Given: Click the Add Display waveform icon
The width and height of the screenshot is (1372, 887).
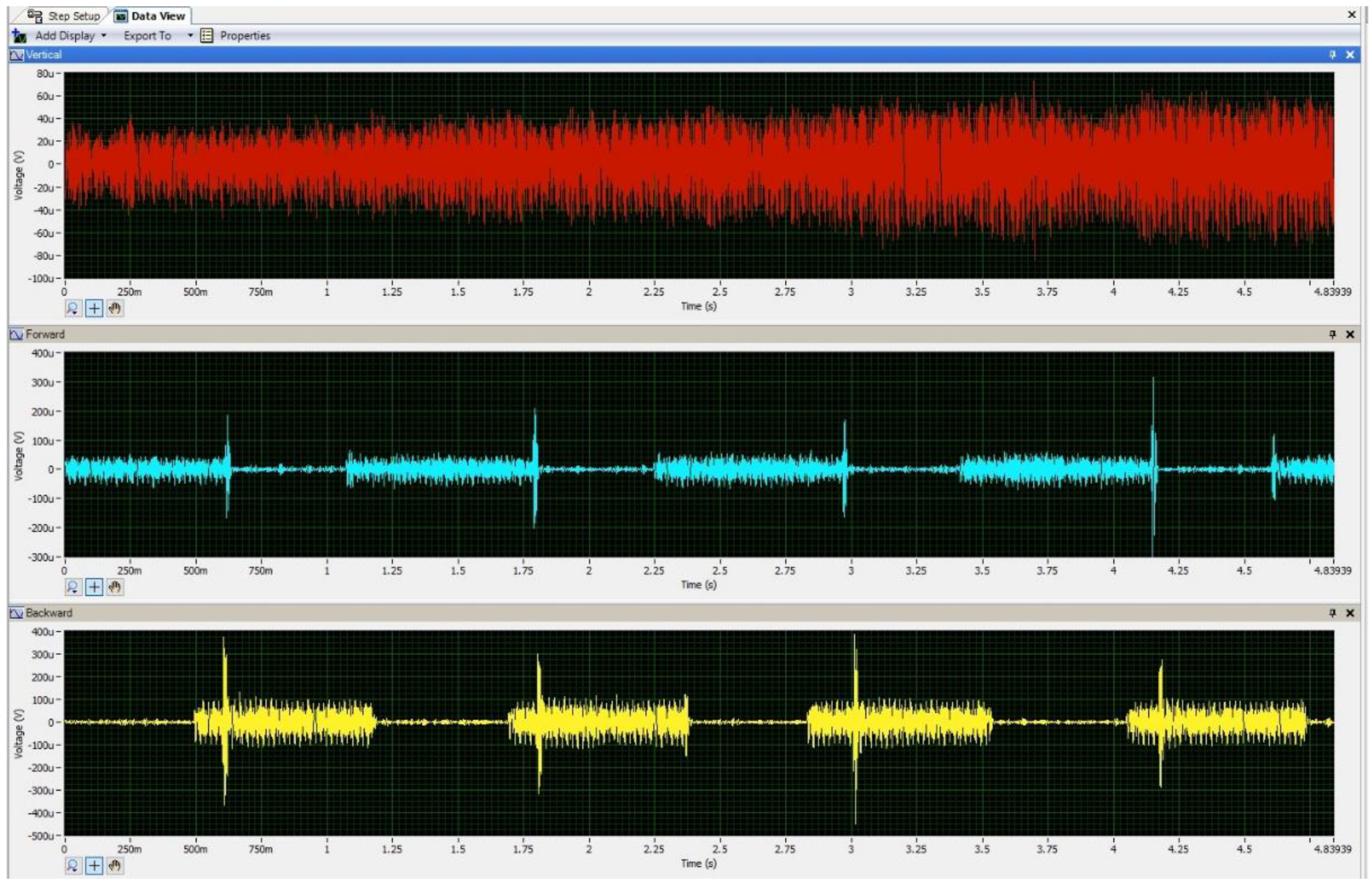Looking at the screenshot, I should (x=19, y=36).
